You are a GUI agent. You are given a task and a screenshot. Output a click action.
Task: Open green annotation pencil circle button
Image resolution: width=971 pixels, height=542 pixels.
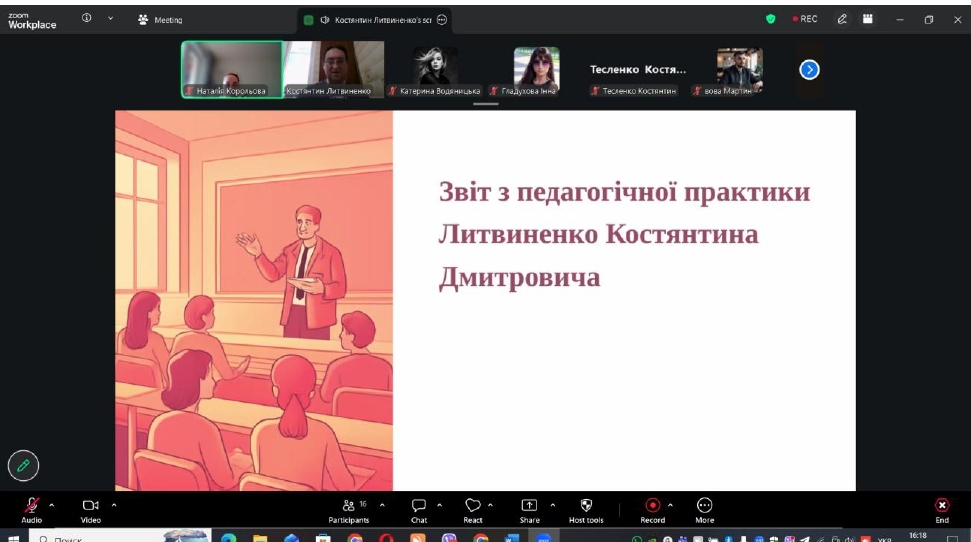[x=24, y=465]
